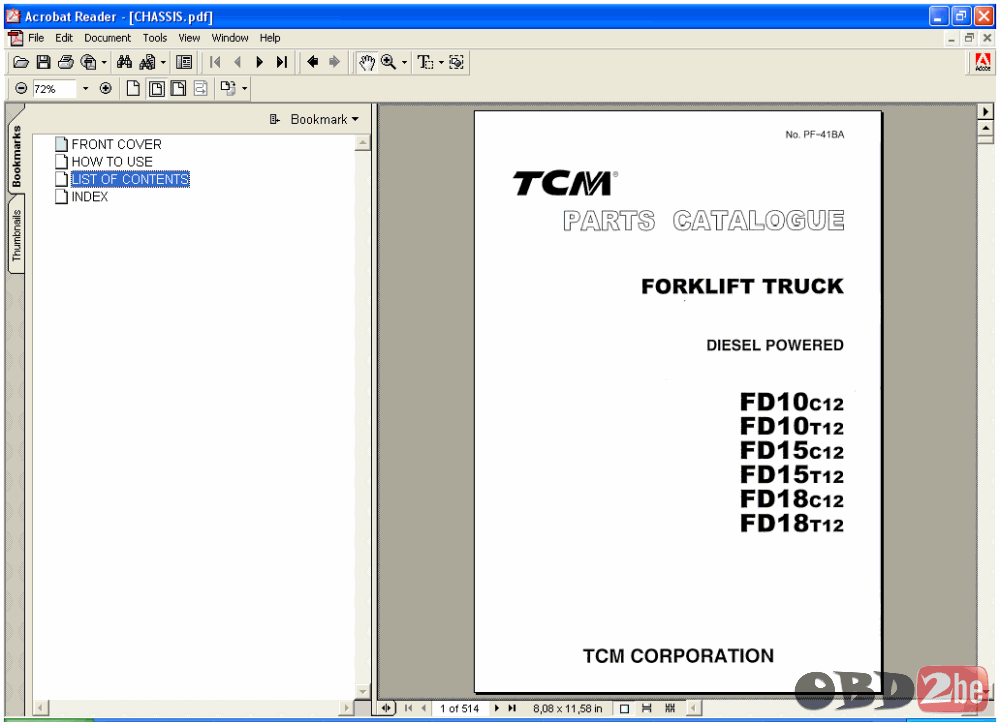Expand the Search the Web dropdown arrow
The width and height of the screenshot is (1000, 722).
[104, 62]
